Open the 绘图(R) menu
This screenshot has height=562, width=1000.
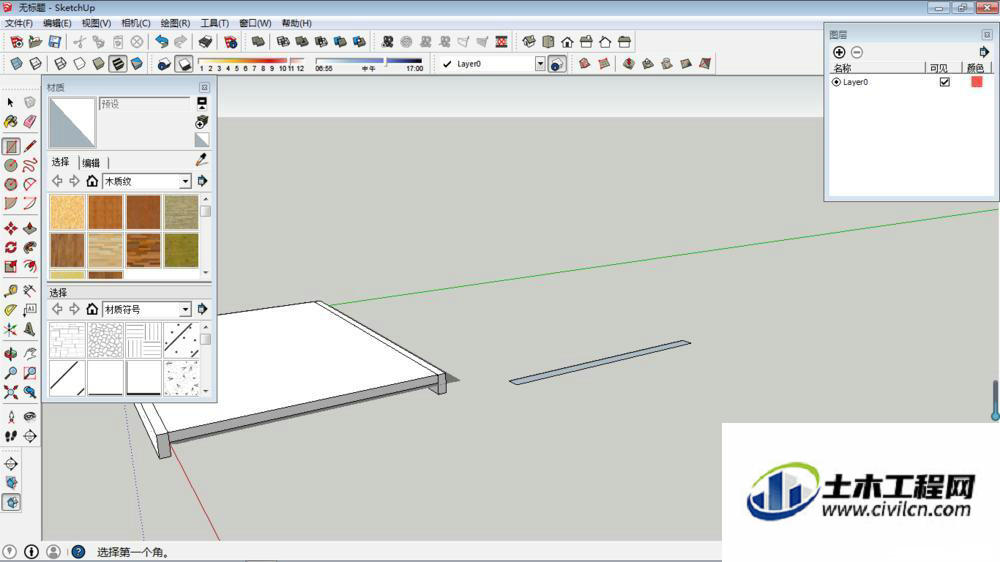point(175,23)
